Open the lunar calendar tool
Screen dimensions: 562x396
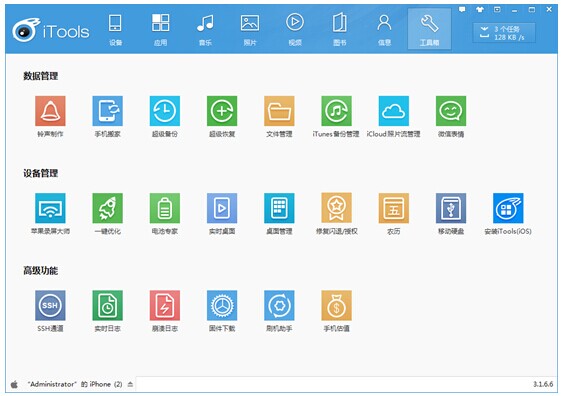pos(394,208)
